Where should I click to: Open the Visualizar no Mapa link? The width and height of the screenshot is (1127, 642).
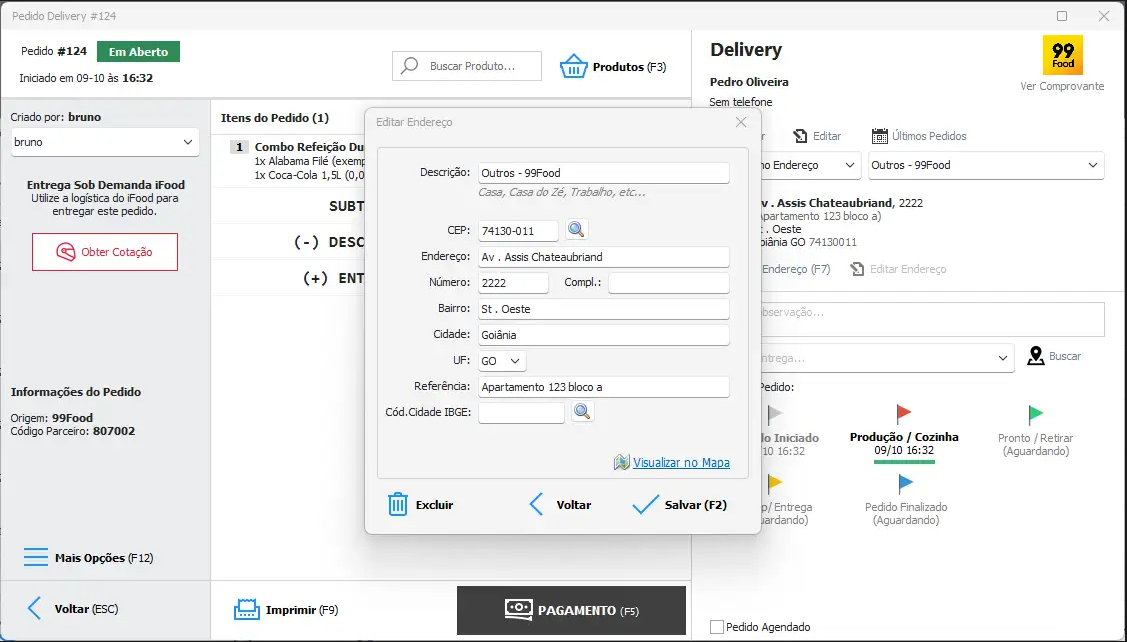tap(680, 463)
